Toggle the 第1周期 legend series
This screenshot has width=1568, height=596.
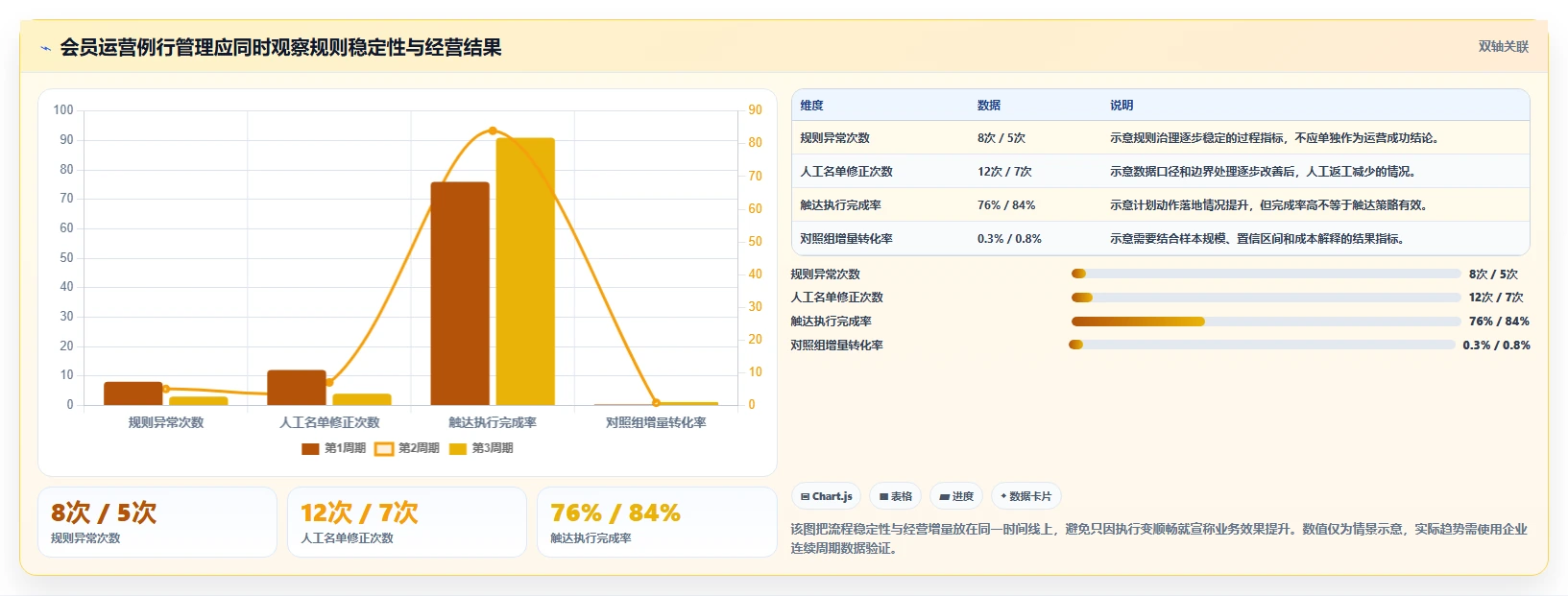pos(333,448)
